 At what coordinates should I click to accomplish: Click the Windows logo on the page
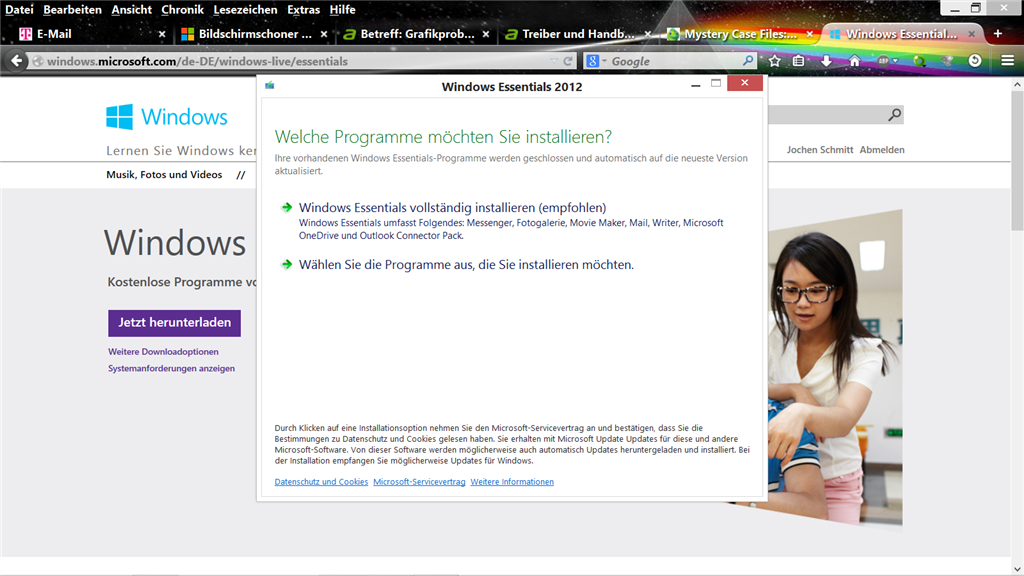(x=167, y=117)
